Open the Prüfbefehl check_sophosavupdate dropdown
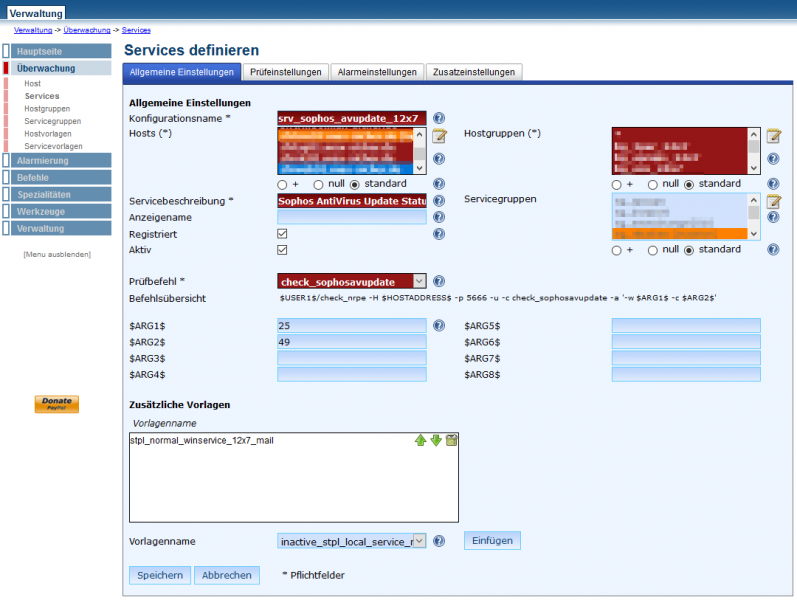 (352, 281)
